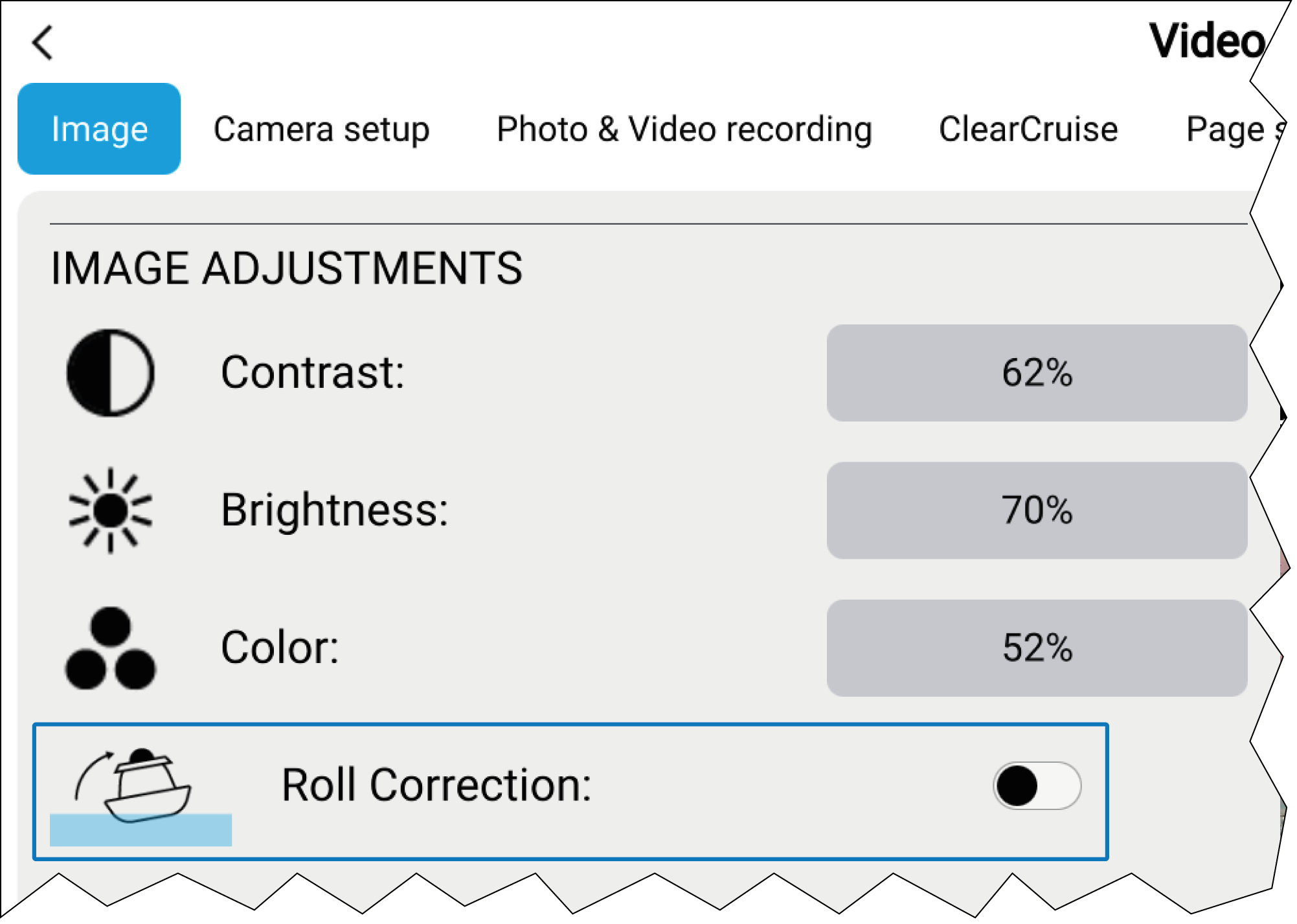The height and width of the screenshot is (924, 1297).
Task: Click the sun-shaped Brightness icon
Action: [111, 510]
